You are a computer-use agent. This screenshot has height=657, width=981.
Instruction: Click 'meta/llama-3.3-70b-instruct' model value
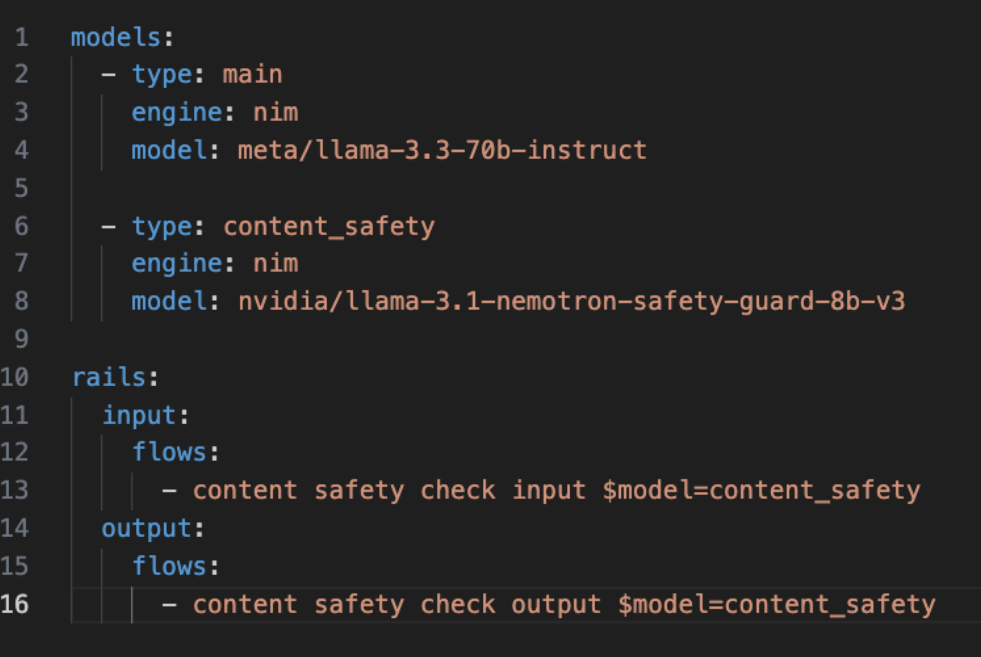pos(442,150)
